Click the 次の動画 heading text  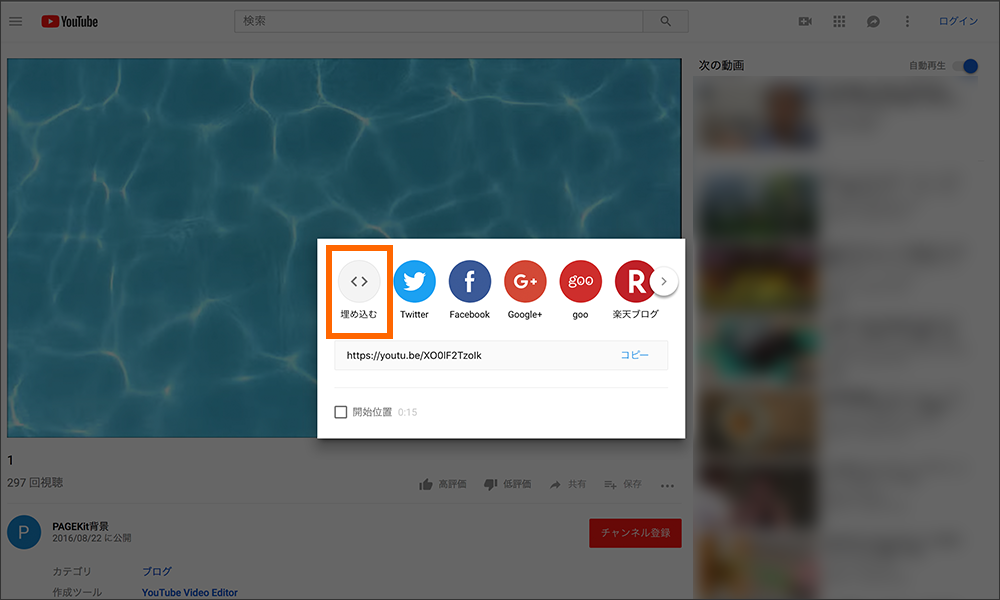pyautogui.click(x=721, y=65)
